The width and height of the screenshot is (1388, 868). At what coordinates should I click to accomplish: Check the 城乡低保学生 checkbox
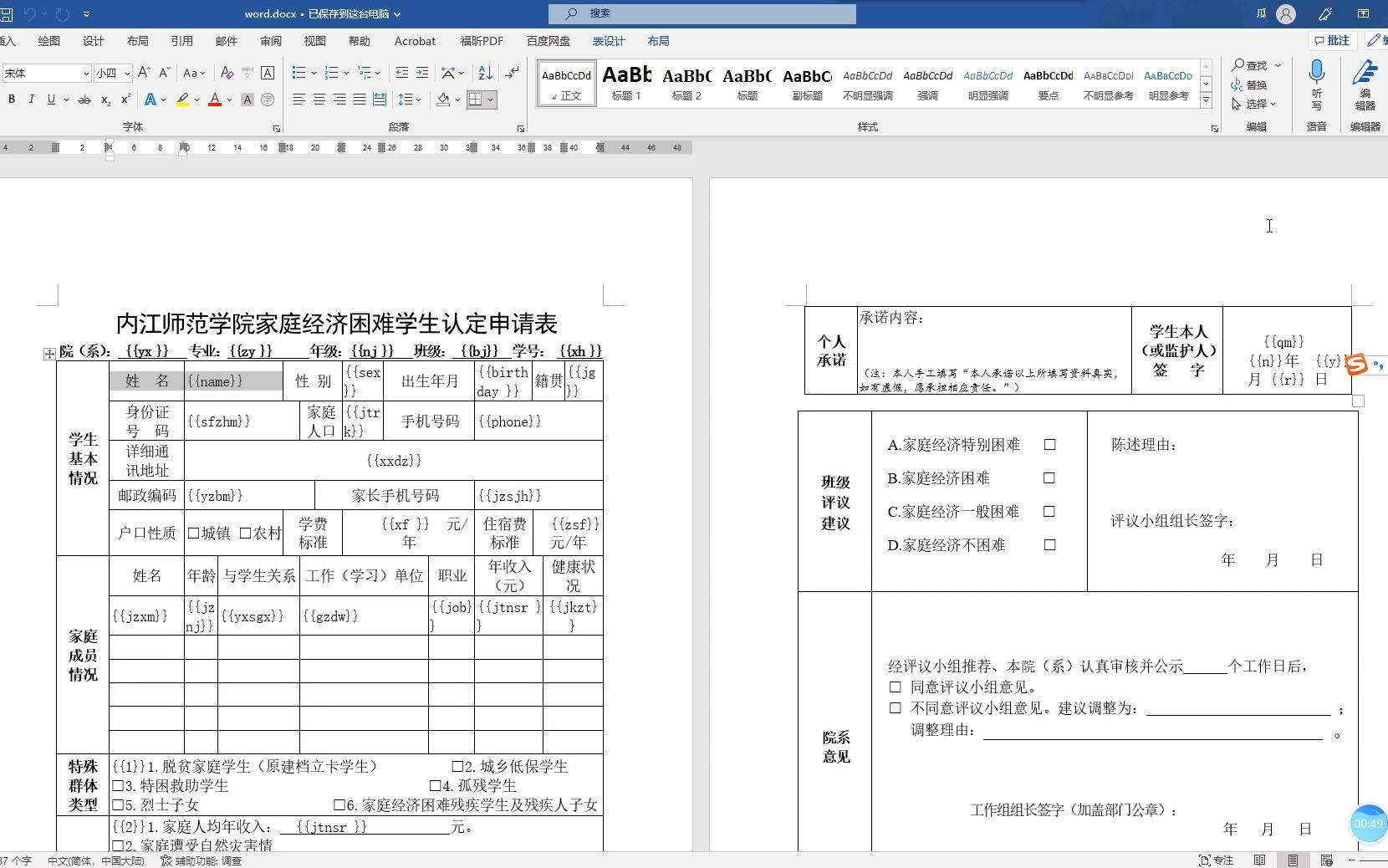(x=457, y=766)
